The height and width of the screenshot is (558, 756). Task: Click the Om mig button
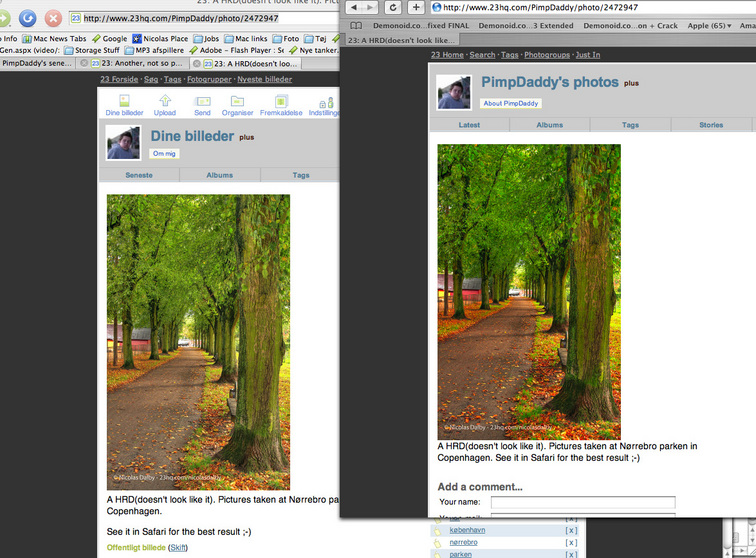point(164,153)
